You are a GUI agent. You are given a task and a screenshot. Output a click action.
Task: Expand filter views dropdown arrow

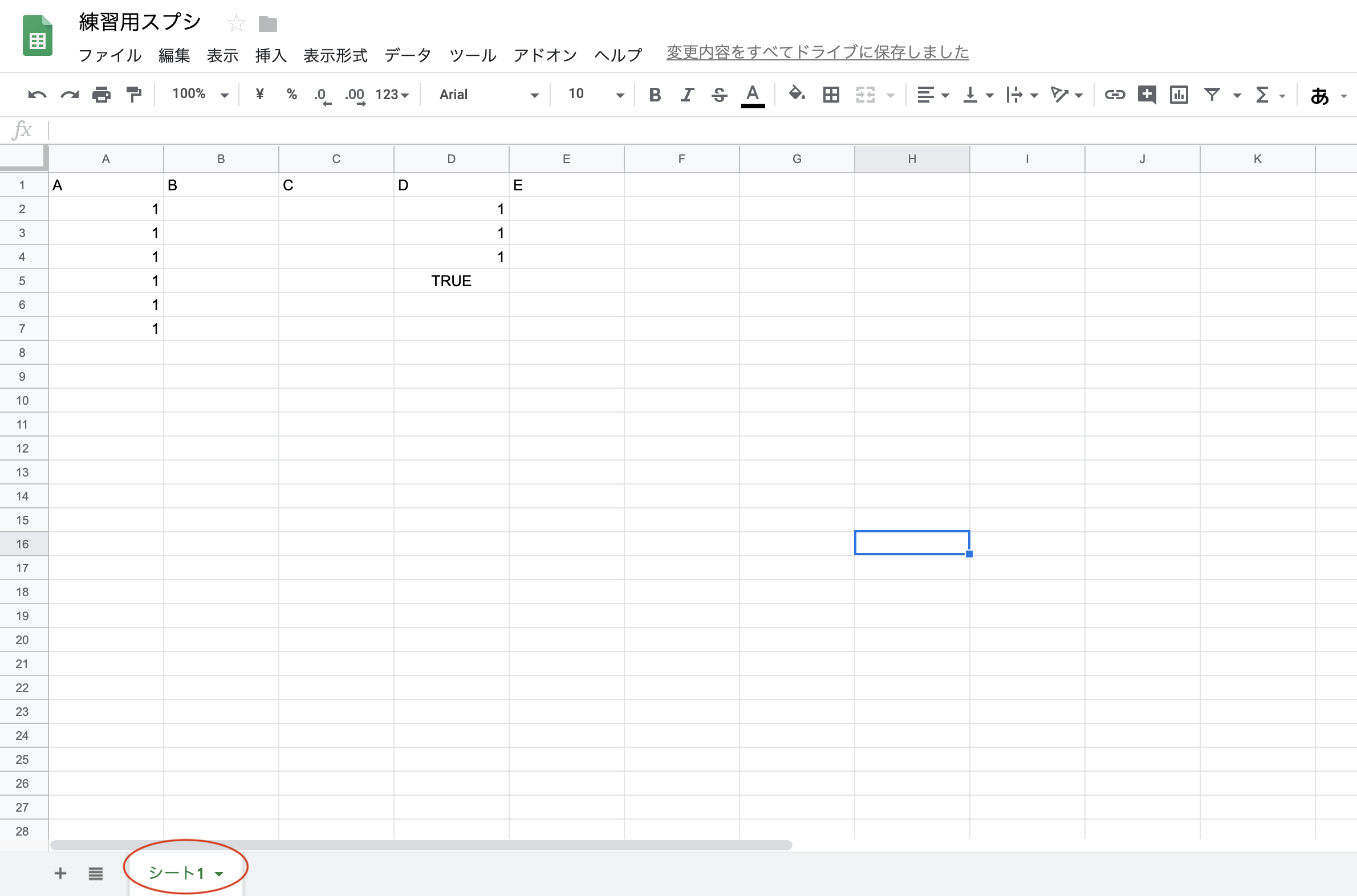pyautogui.click(x=1237, y=95)
